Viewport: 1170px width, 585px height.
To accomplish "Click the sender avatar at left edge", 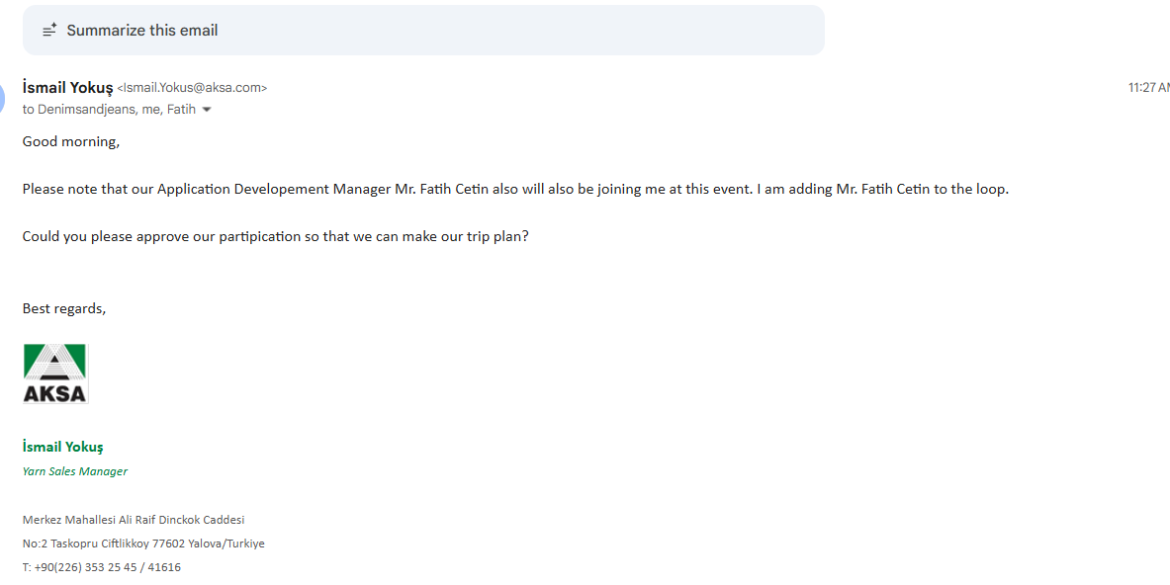I will [x=3, y=97].
